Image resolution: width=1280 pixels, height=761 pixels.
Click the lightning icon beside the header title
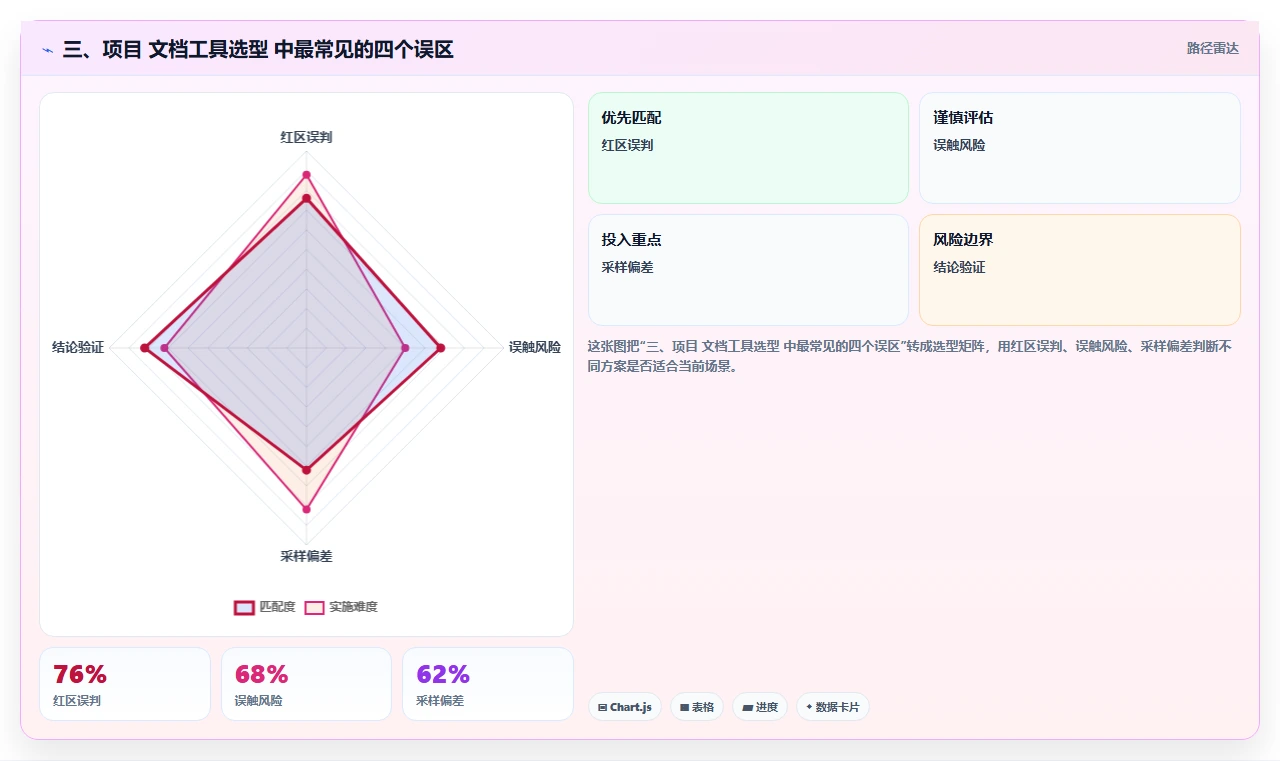click(x=47, y=50)
